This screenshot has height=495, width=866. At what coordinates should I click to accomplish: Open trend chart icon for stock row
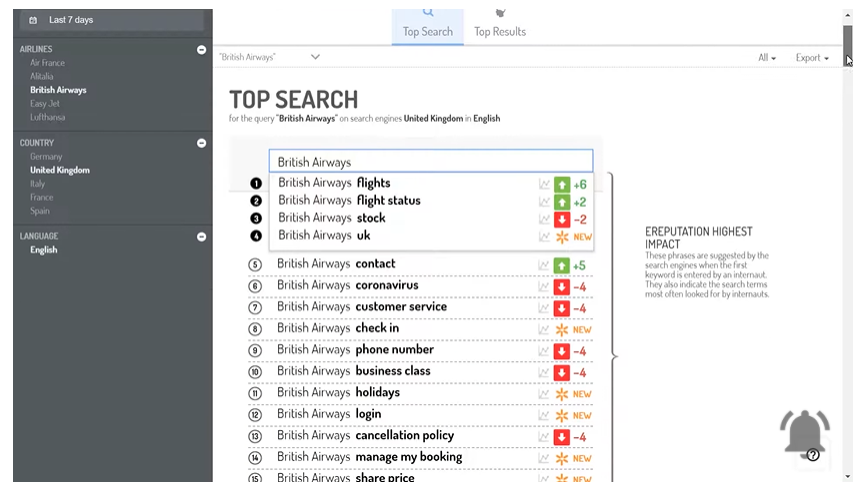click(545, 219)
